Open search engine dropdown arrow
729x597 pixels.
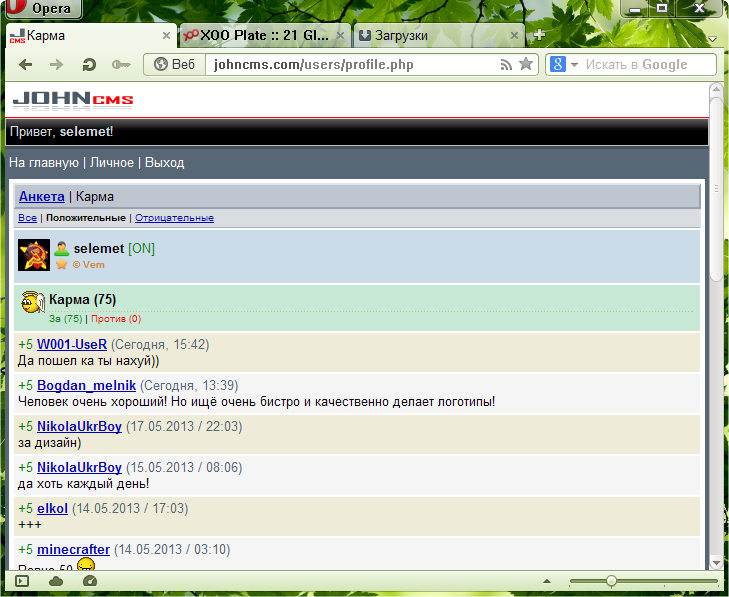pos(574,65)
